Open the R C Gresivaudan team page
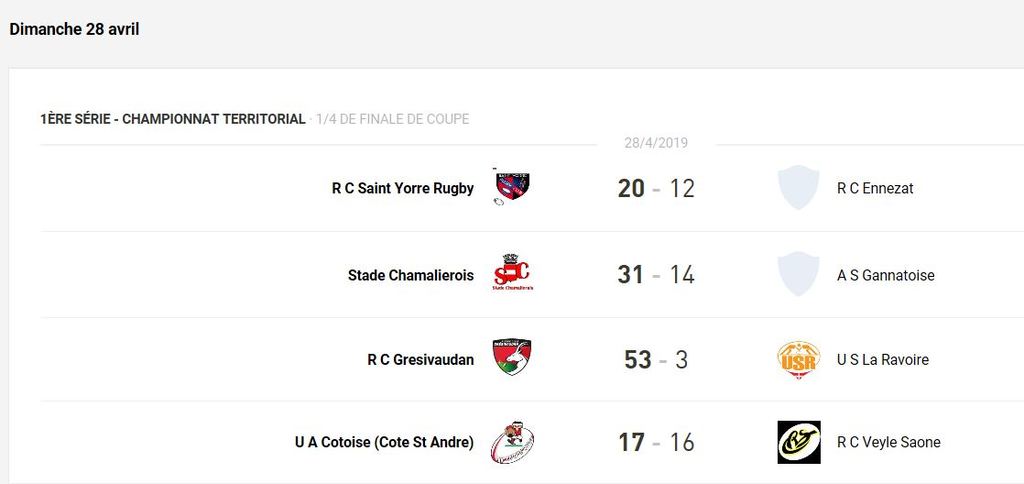The image size is (1024, 484). [421, 359]
